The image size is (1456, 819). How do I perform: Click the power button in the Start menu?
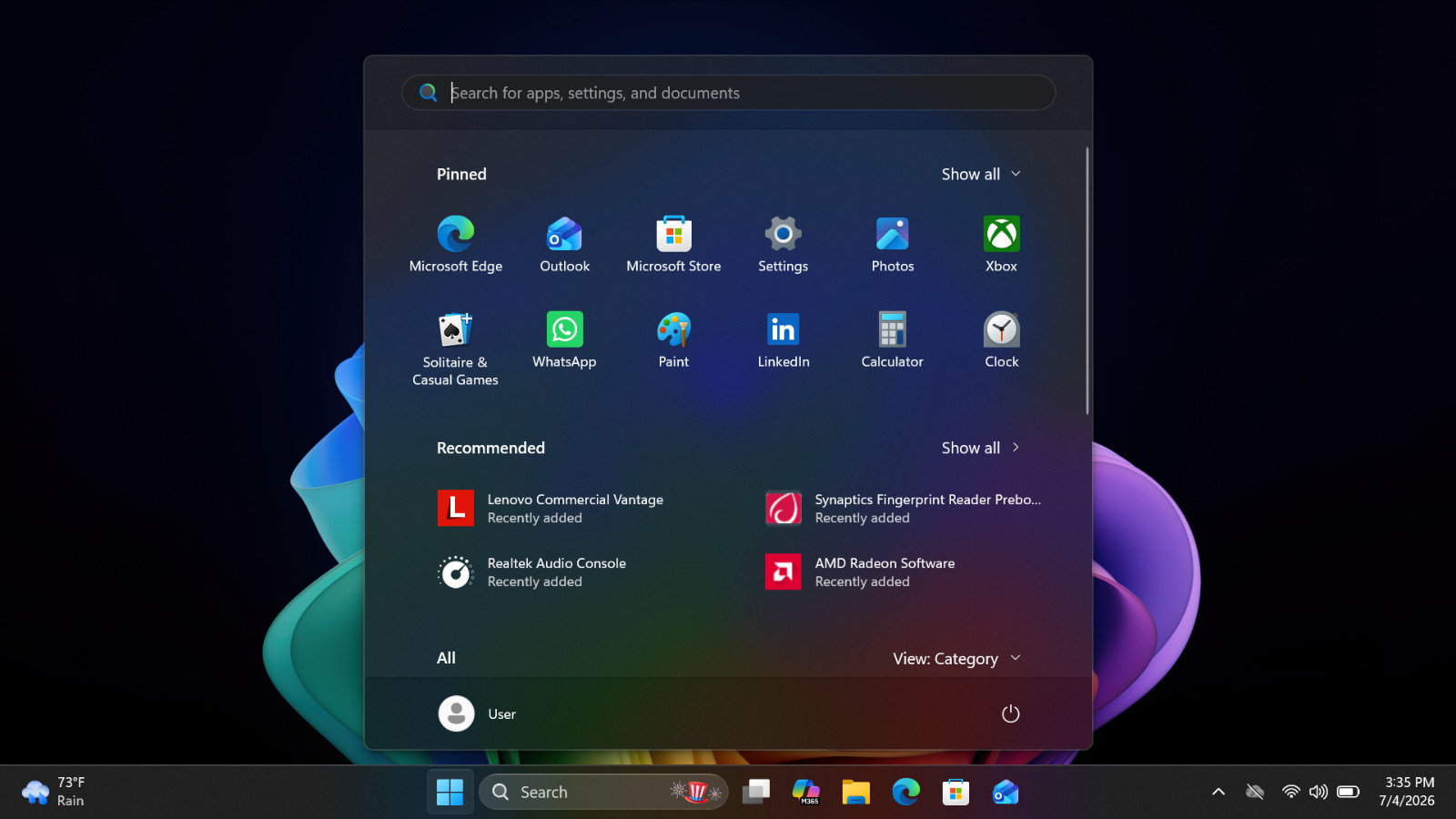[1010, 714]
